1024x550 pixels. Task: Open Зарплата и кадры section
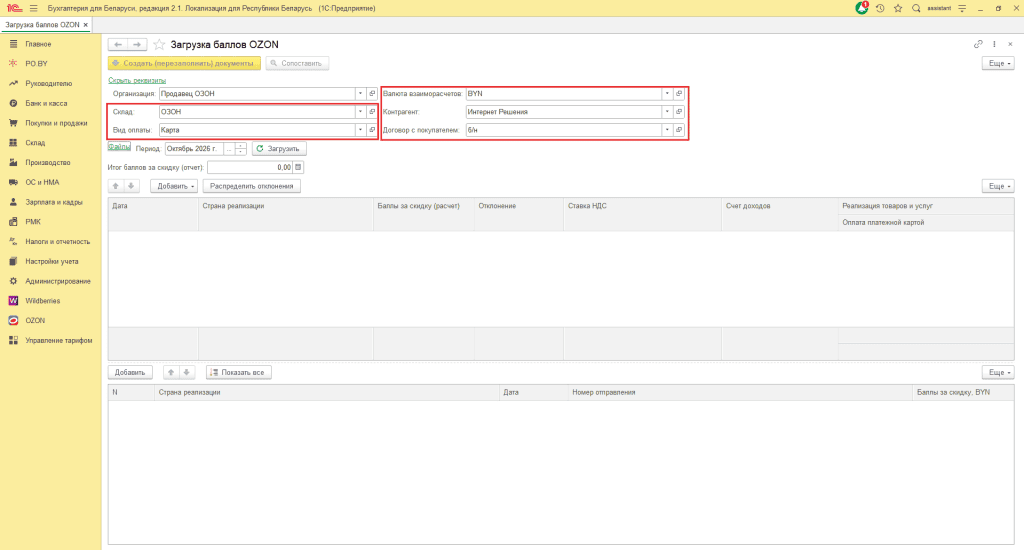tap(54, 202)
